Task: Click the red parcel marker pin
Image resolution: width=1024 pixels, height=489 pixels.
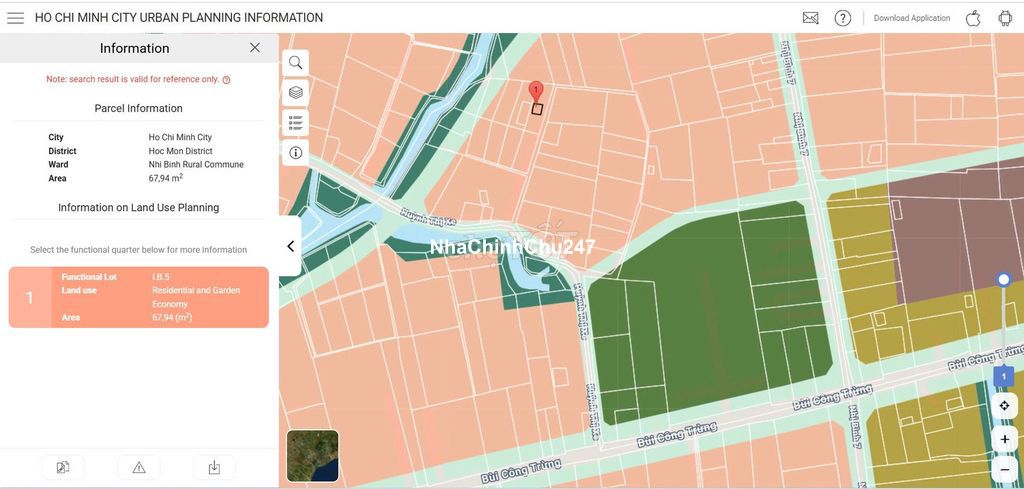Action: pyautogui.click(x=536, y=91)
